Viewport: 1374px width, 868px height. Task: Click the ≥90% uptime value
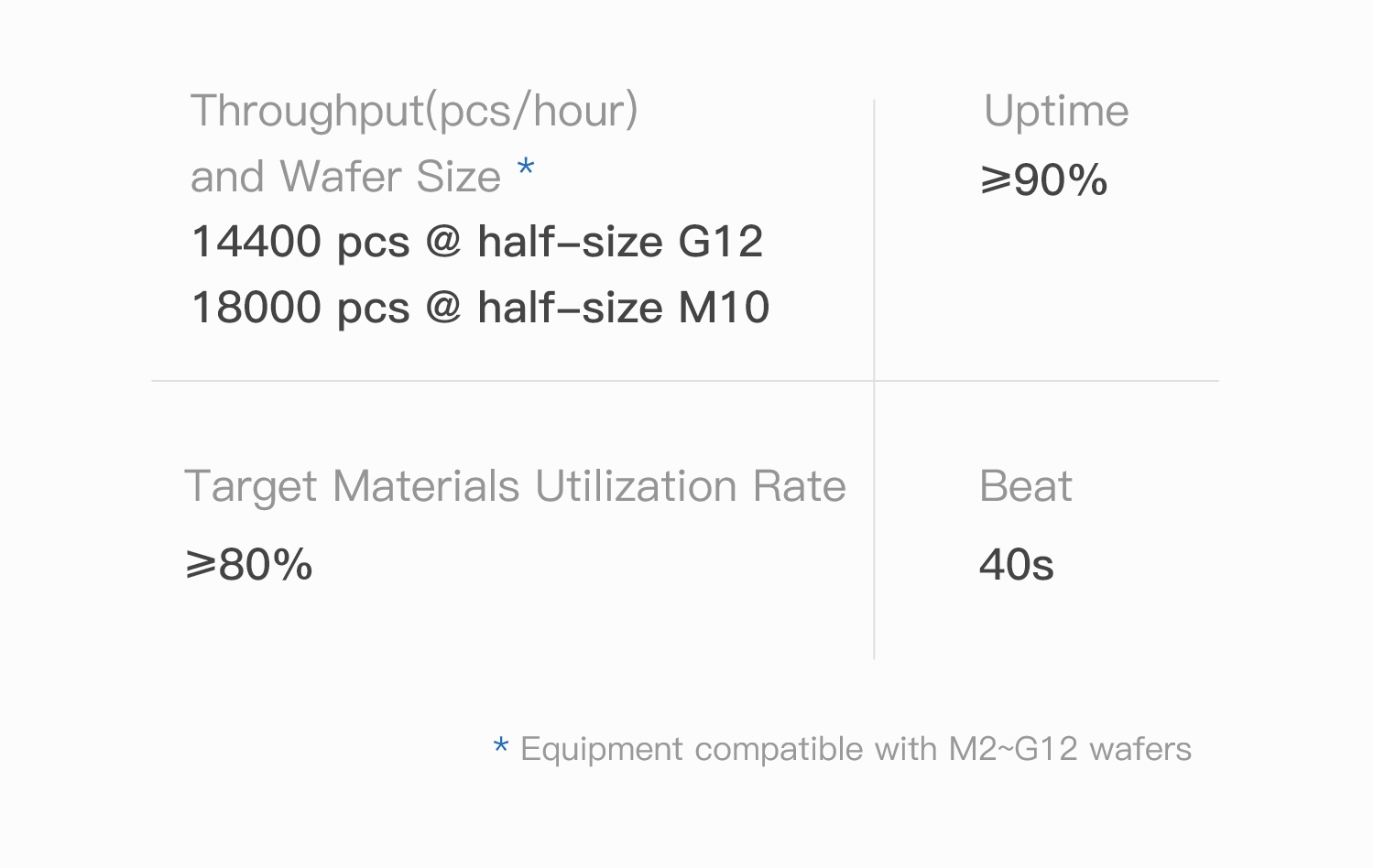(x=1043, y=179)
